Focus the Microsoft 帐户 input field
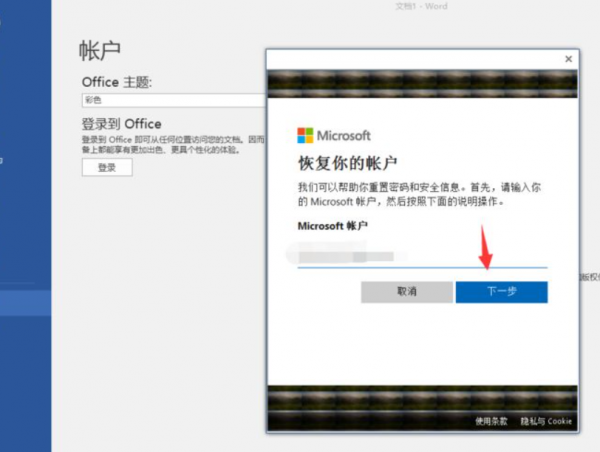 tap(422, 256)
